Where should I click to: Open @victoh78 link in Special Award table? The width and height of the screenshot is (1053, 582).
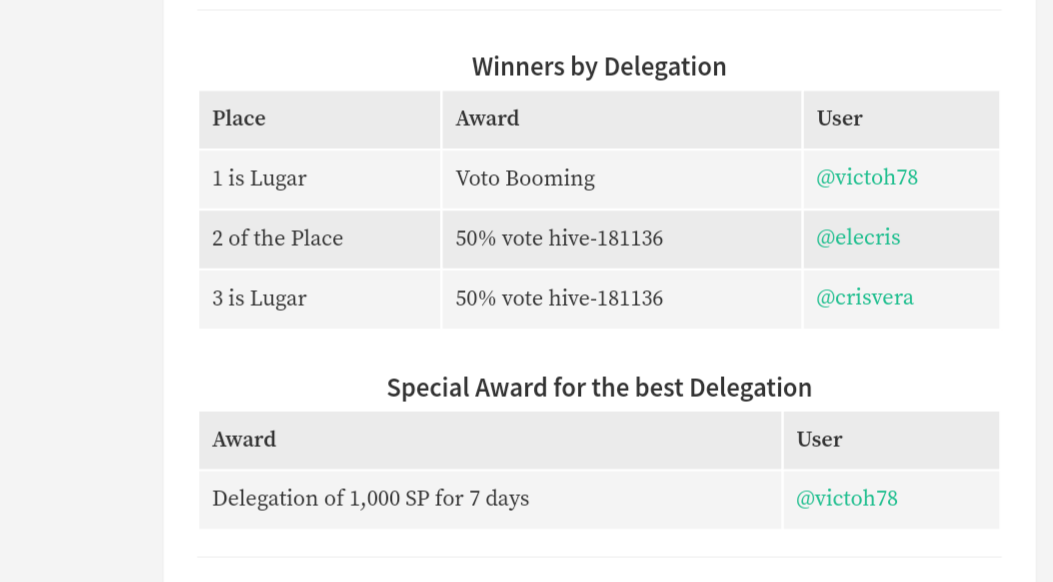[846, 499]
